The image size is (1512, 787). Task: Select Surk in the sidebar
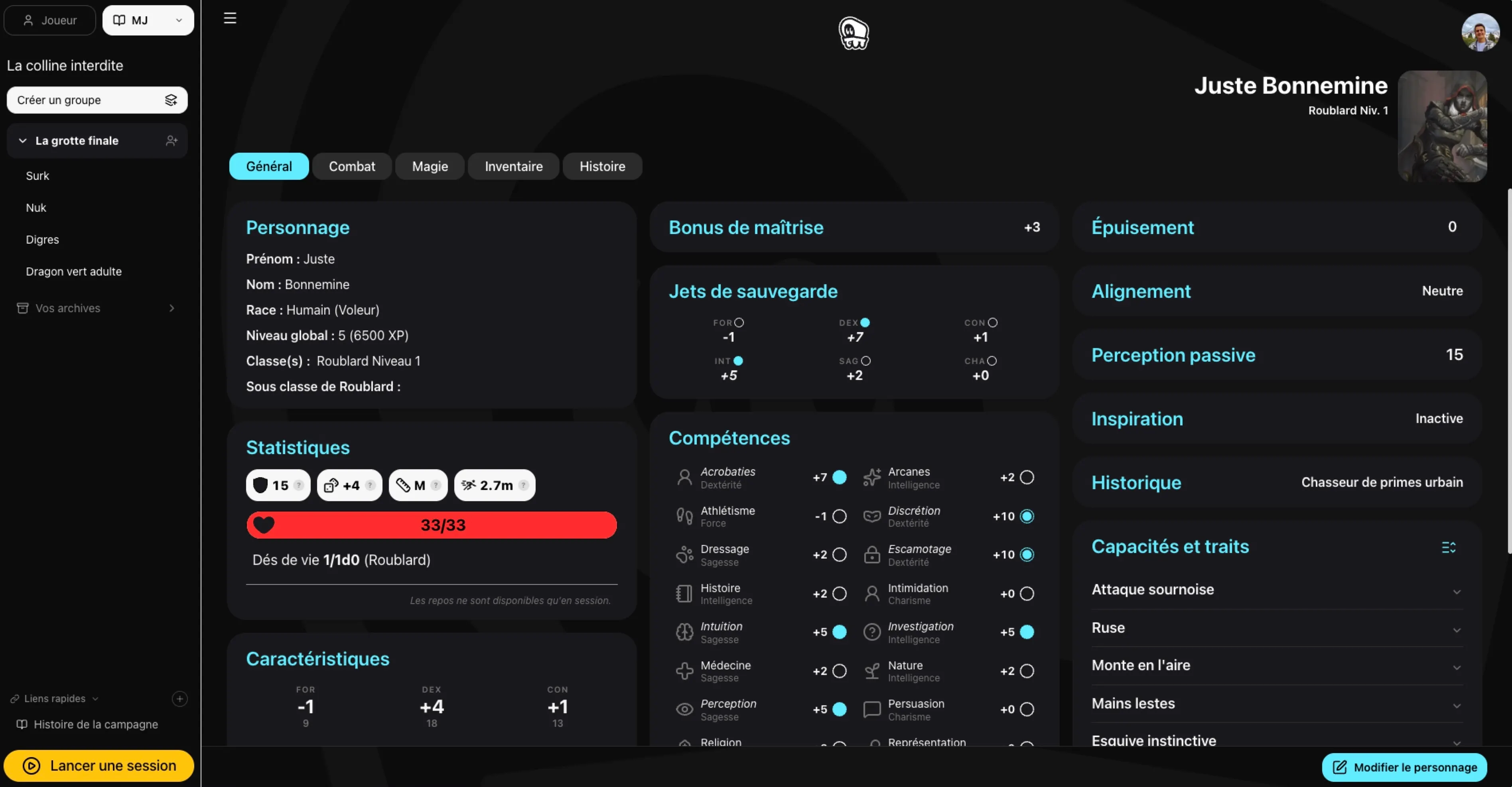click(37, 176)
